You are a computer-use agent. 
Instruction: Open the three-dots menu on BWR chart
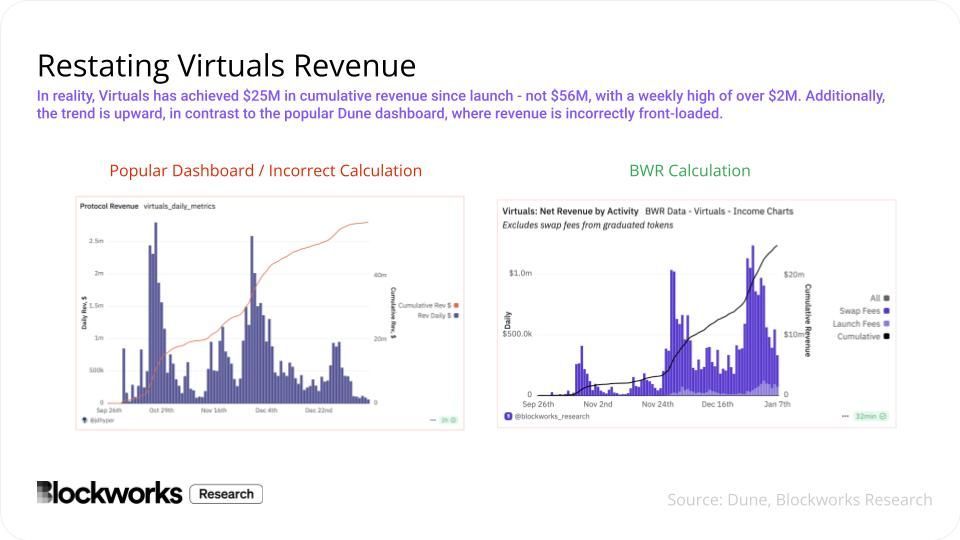(845, 416)
